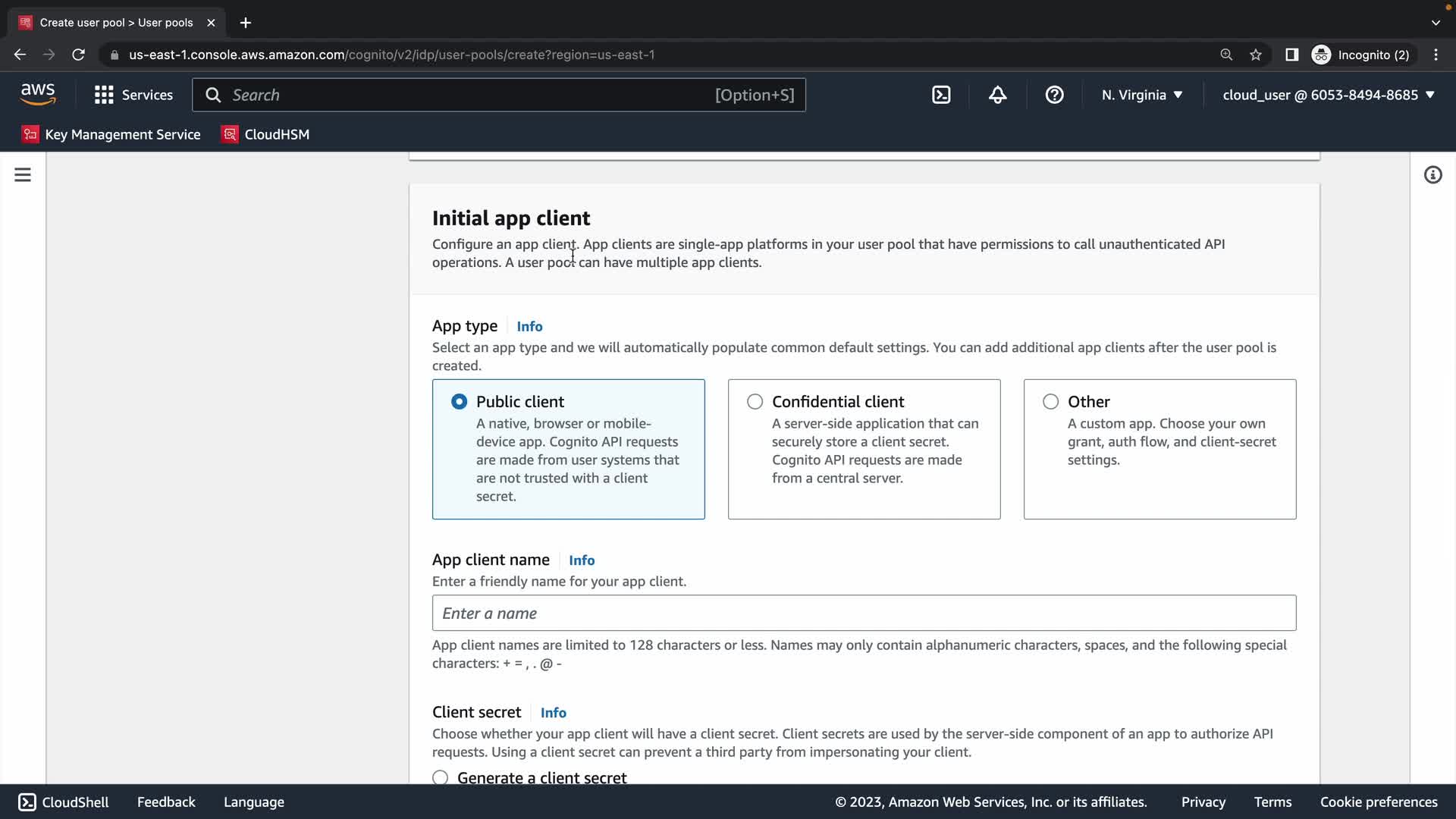1456x819 pixels.
Task: Choose the Other app type
Action: point(1050,402)
